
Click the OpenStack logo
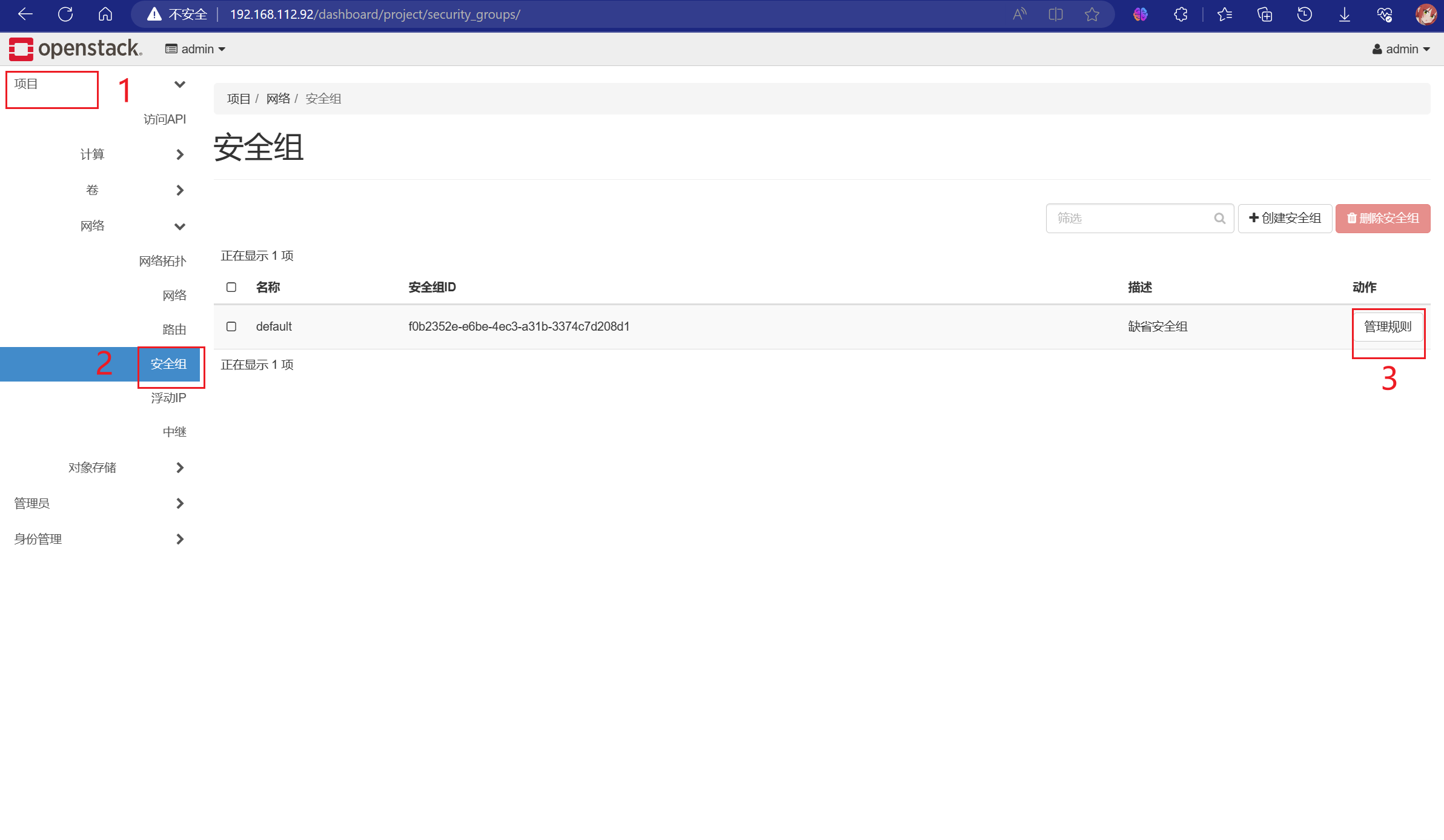[75, 48]
